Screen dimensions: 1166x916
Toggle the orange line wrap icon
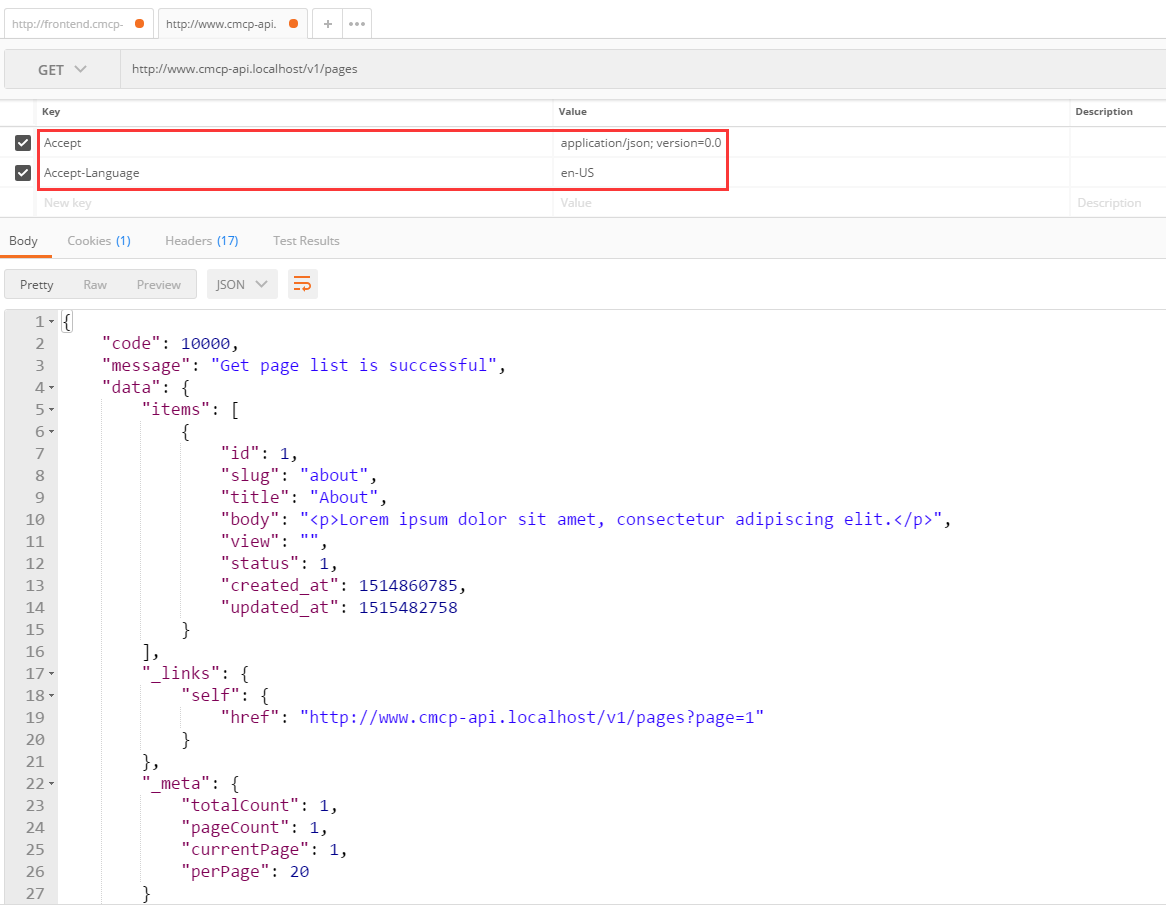click(302, 285)
